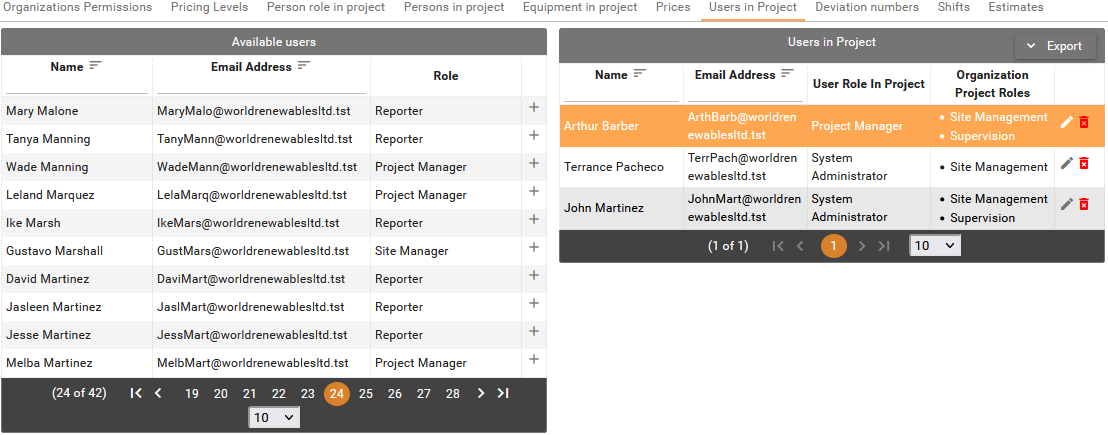This screenshot has height=435, width=1108.
Task: Add Mary Malone with the plus icon
Action: click(533, 108)
